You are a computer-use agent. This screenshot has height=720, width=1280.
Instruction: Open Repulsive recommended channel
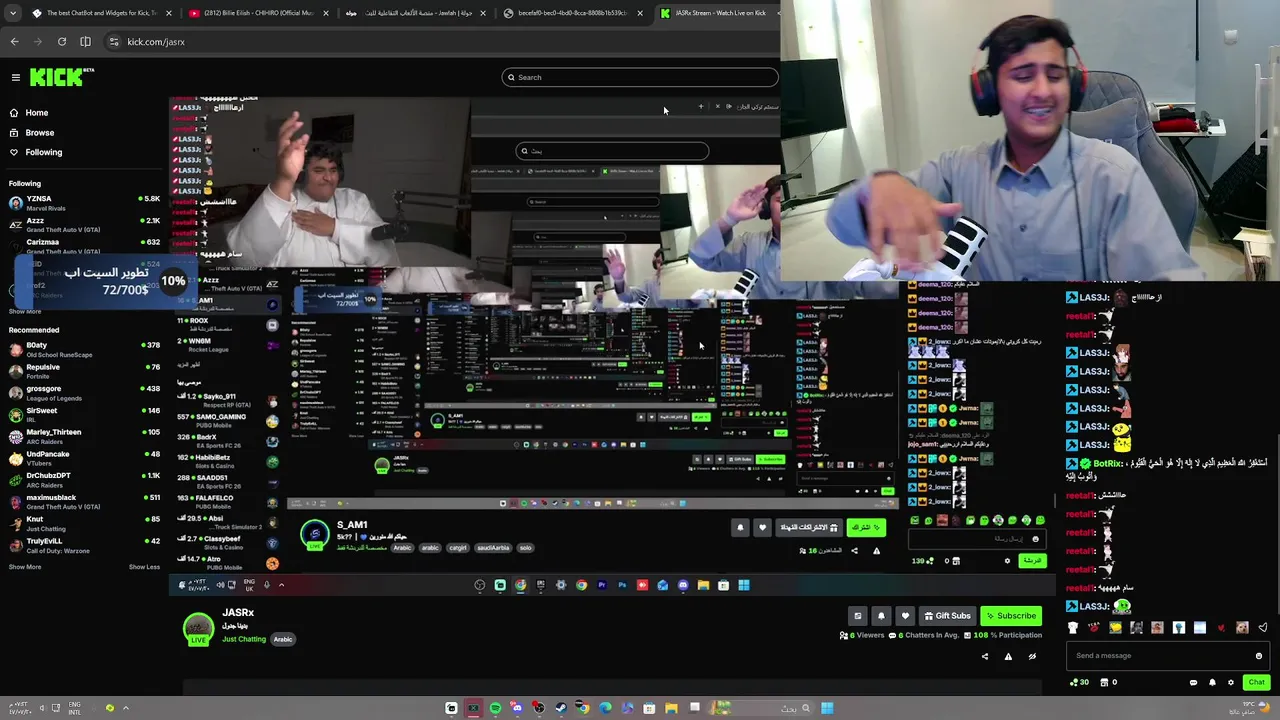click(x=84, y=371)
